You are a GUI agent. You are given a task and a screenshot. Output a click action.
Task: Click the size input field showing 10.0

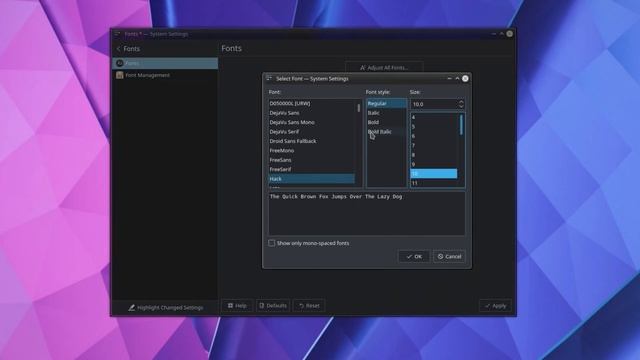pos(433,104)
